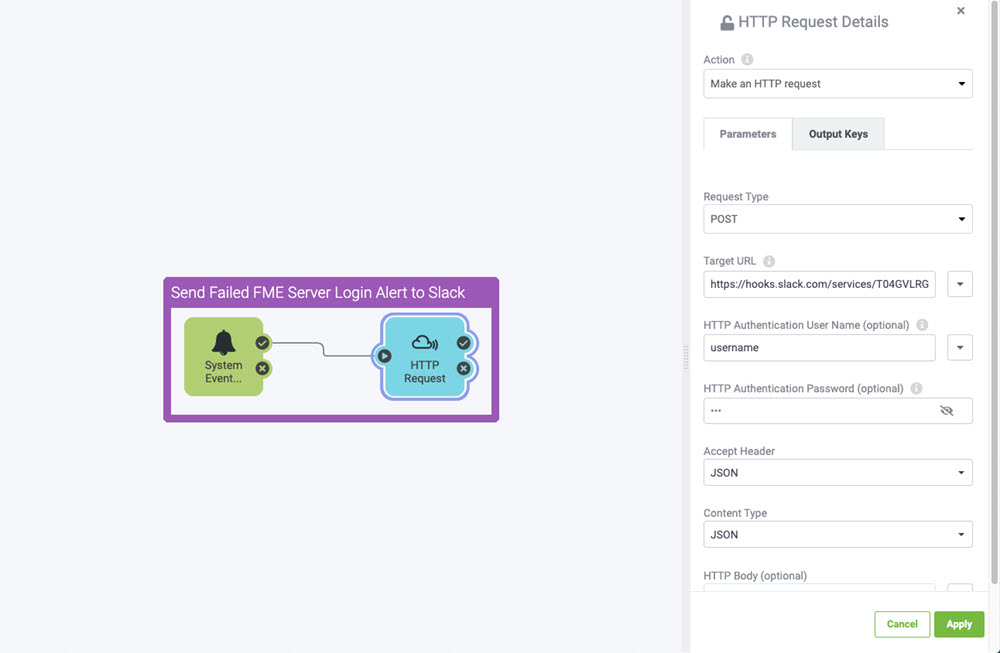
Task: Switch to the Parameters tab
Action: point(747,134)
